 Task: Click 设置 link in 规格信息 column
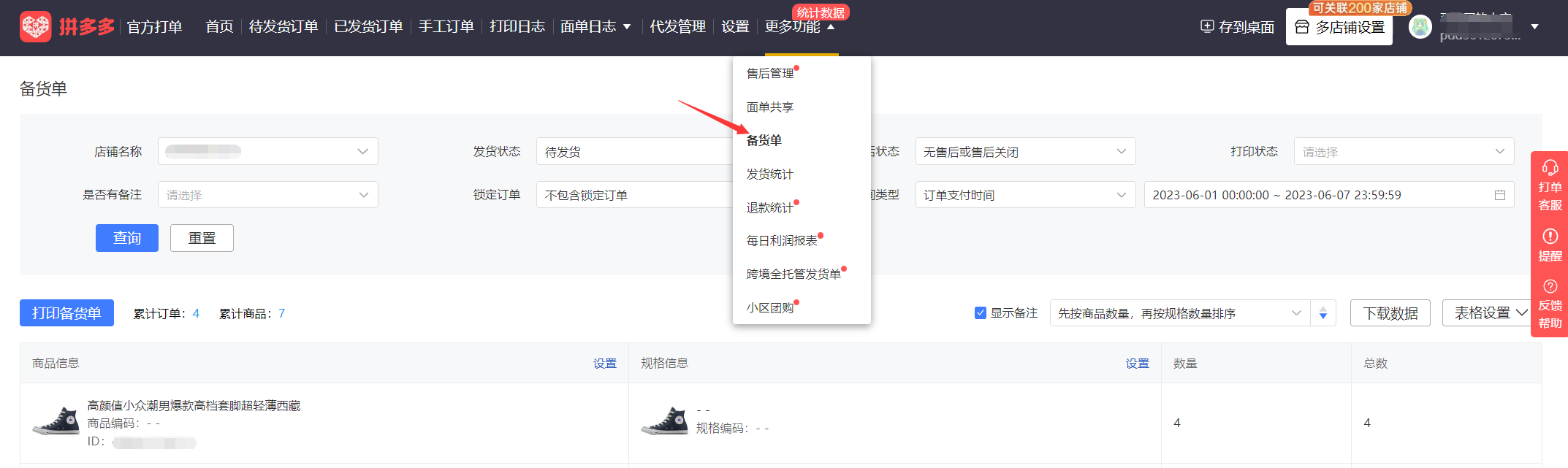(x=1137, y=363)
